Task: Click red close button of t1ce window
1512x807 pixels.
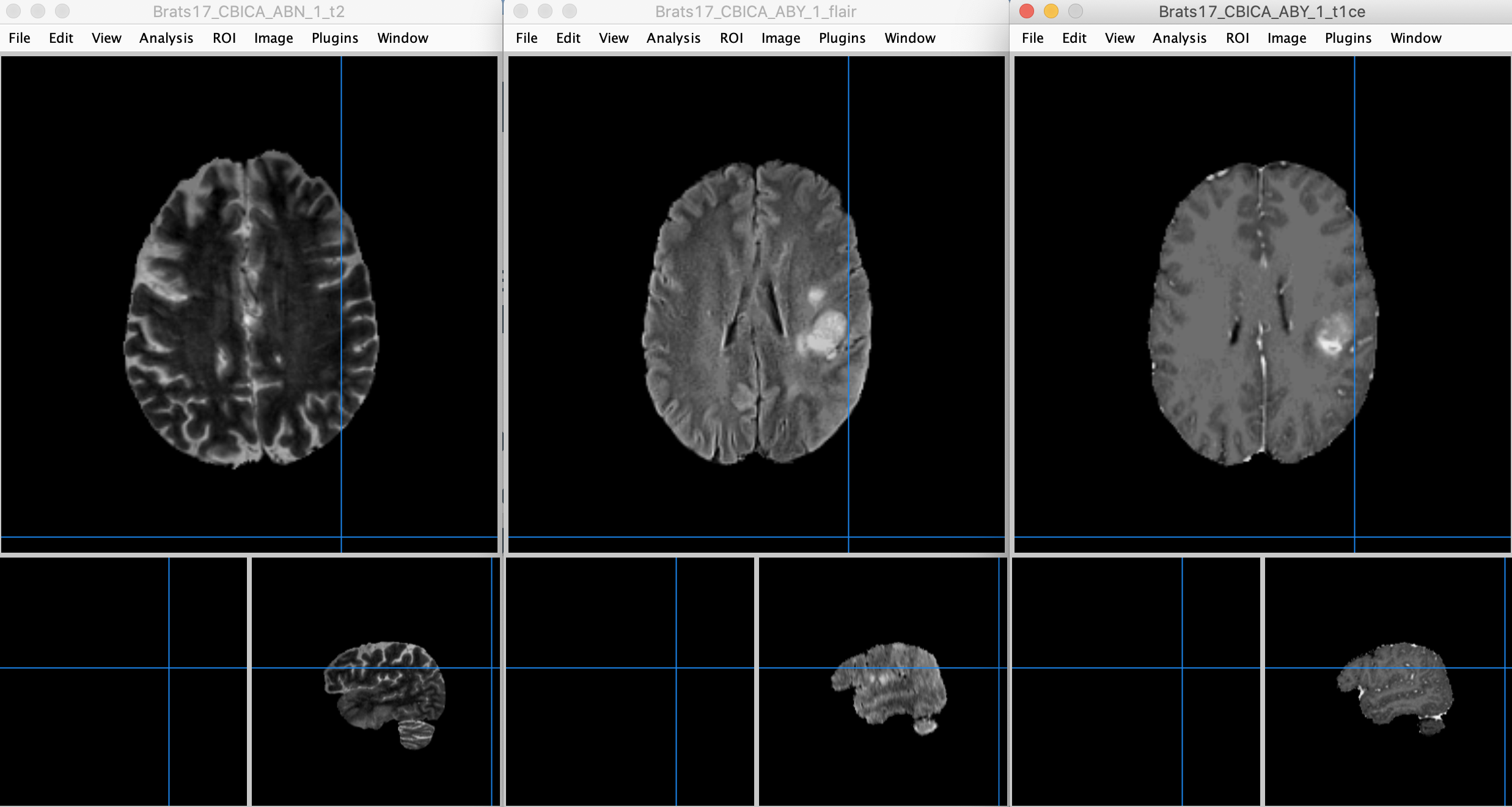Action: click(1027, 11)
